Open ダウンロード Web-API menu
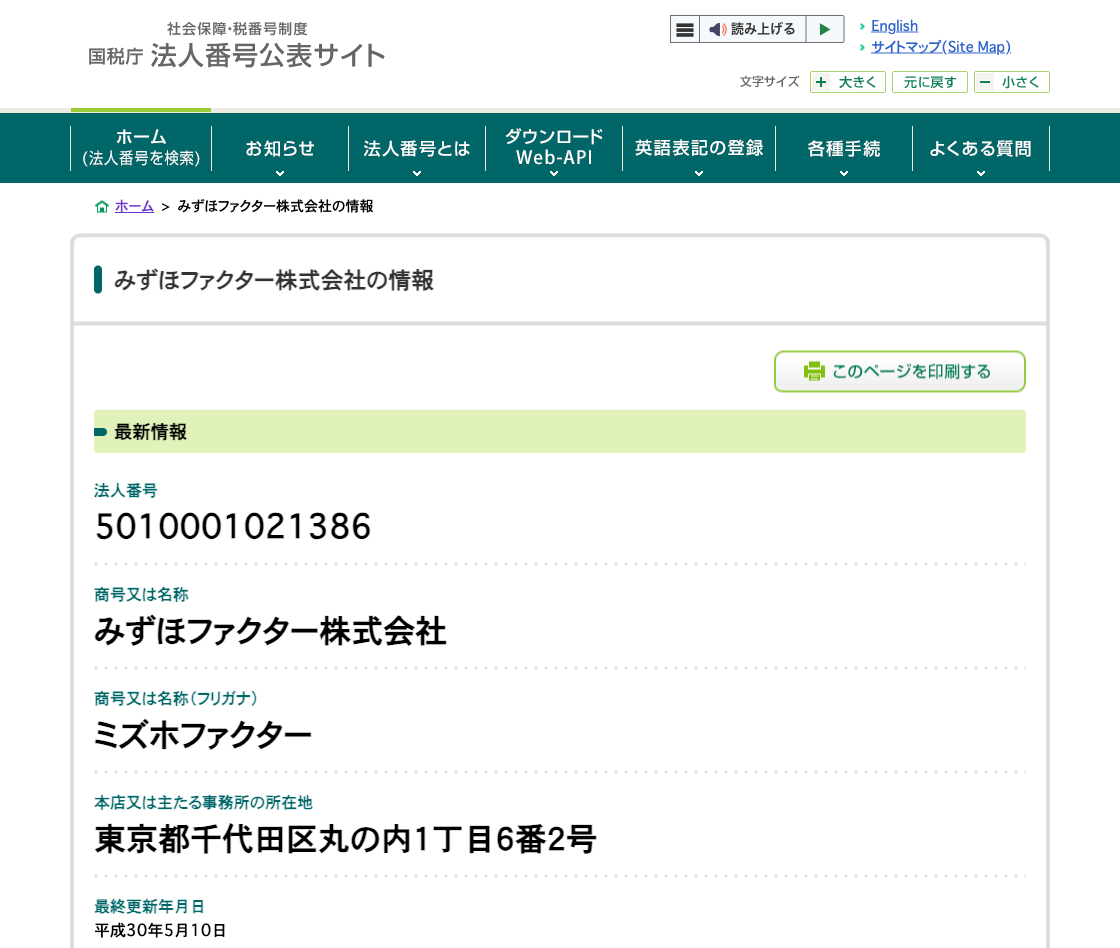This screenshot has width=1120, height=948. 554,148
